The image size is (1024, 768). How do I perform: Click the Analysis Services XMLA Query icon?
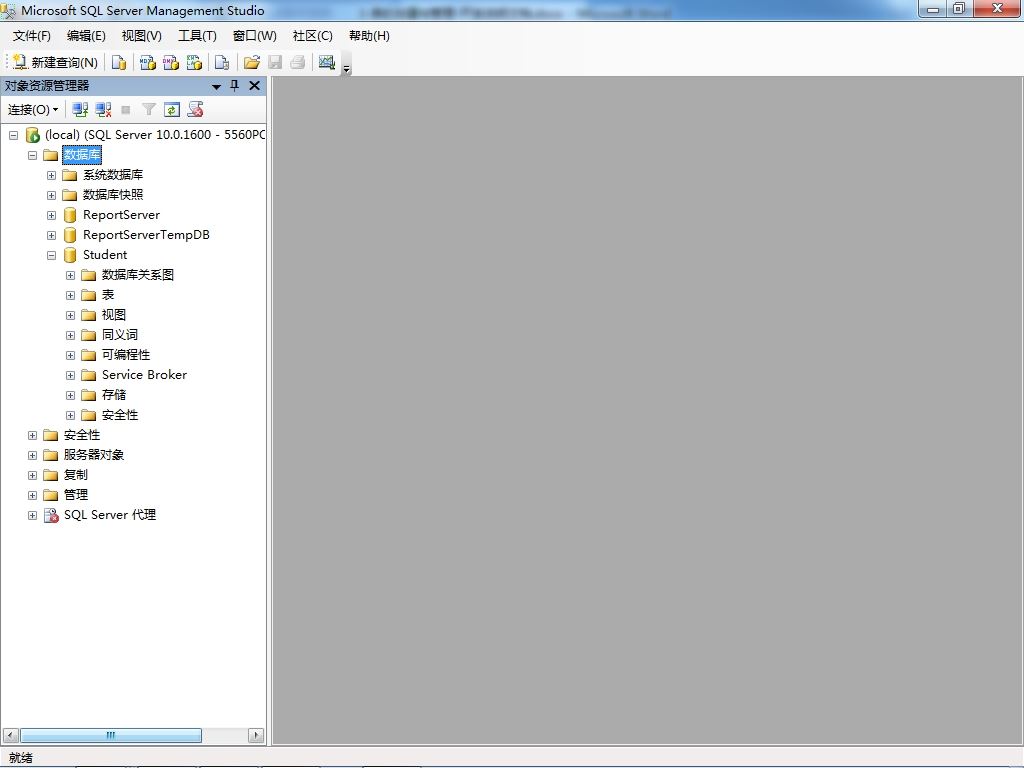coord(194,62)
